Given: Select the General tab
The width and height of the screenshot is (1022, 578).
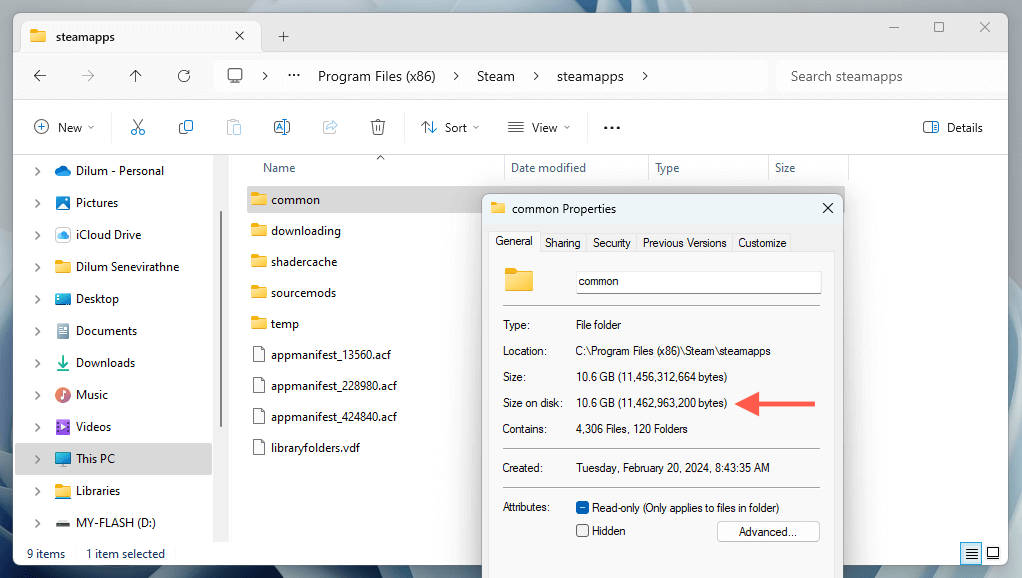Looking at the screenshot, I should pyautogui.click(x=514, y=241).
